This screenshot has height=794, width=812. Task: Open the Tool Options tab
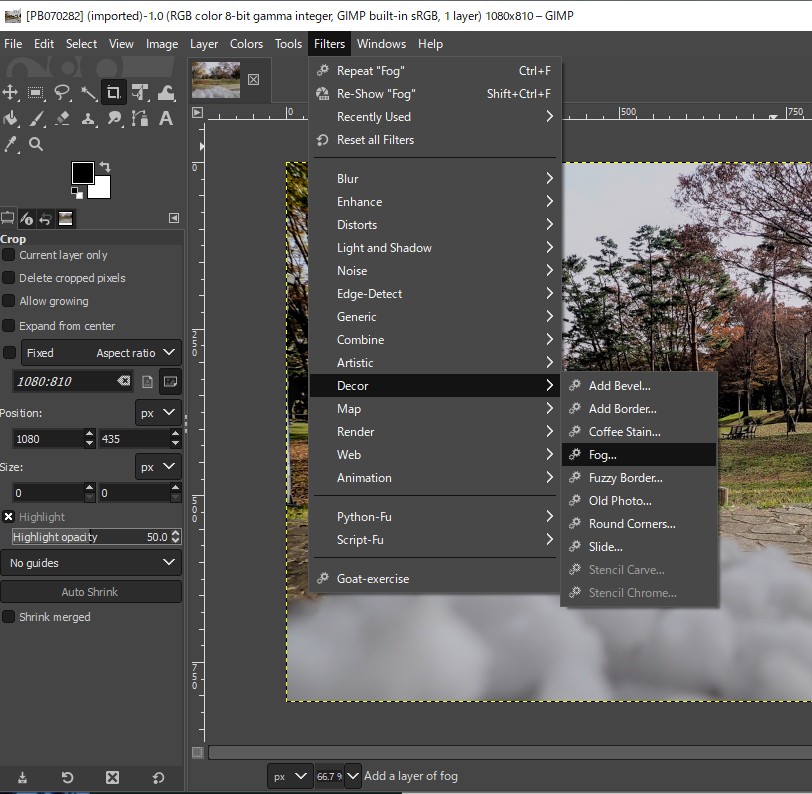point(8,218)
